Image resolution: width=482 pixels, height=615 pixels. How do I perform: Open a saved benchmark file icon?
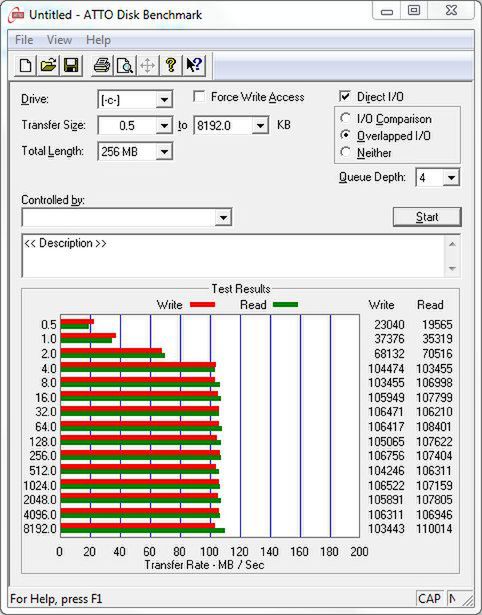tap(48, 65)
